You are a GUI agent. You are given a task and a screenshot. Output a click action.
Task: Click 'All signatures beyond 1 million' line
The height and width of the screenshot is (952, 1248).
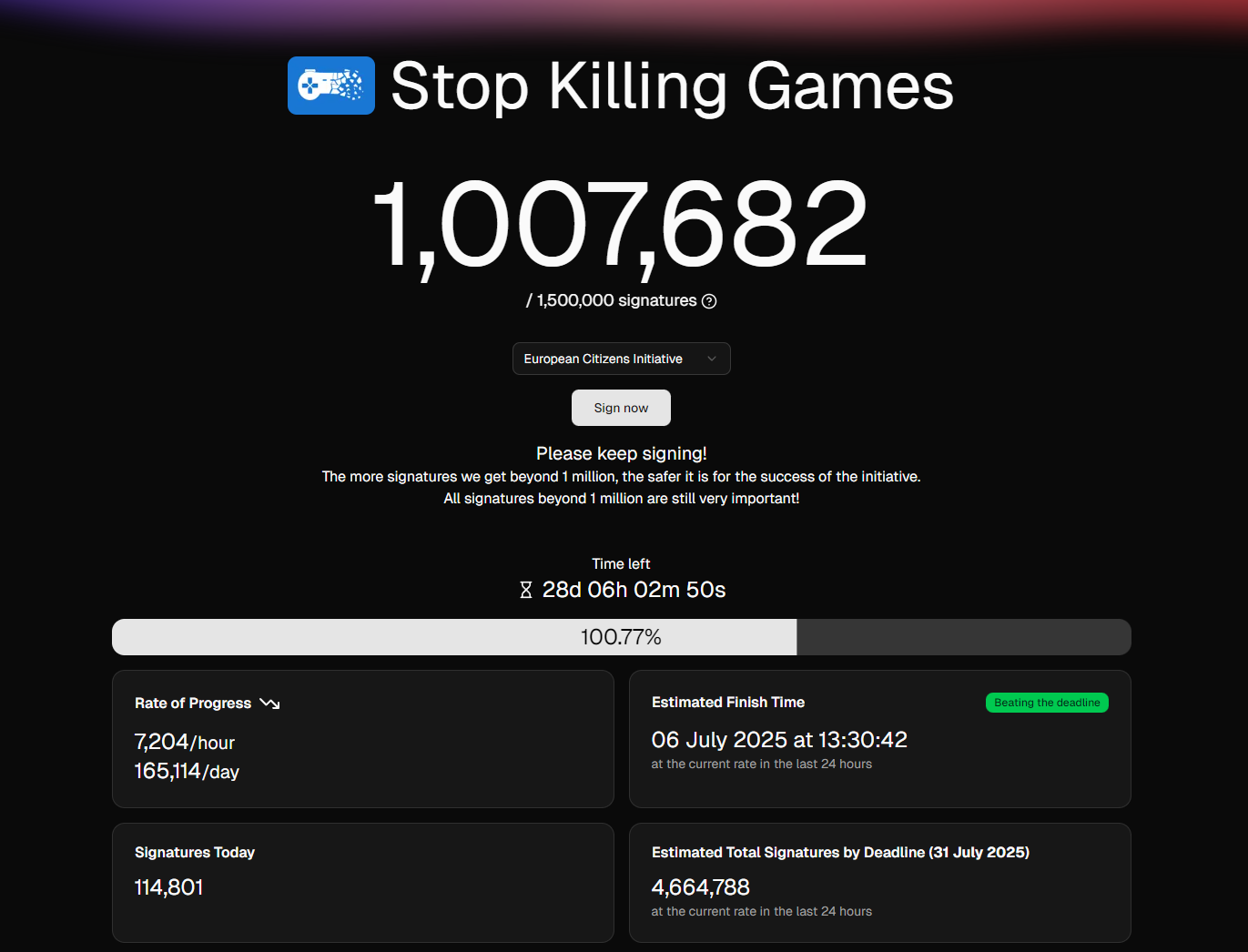(x=622, y=498)
